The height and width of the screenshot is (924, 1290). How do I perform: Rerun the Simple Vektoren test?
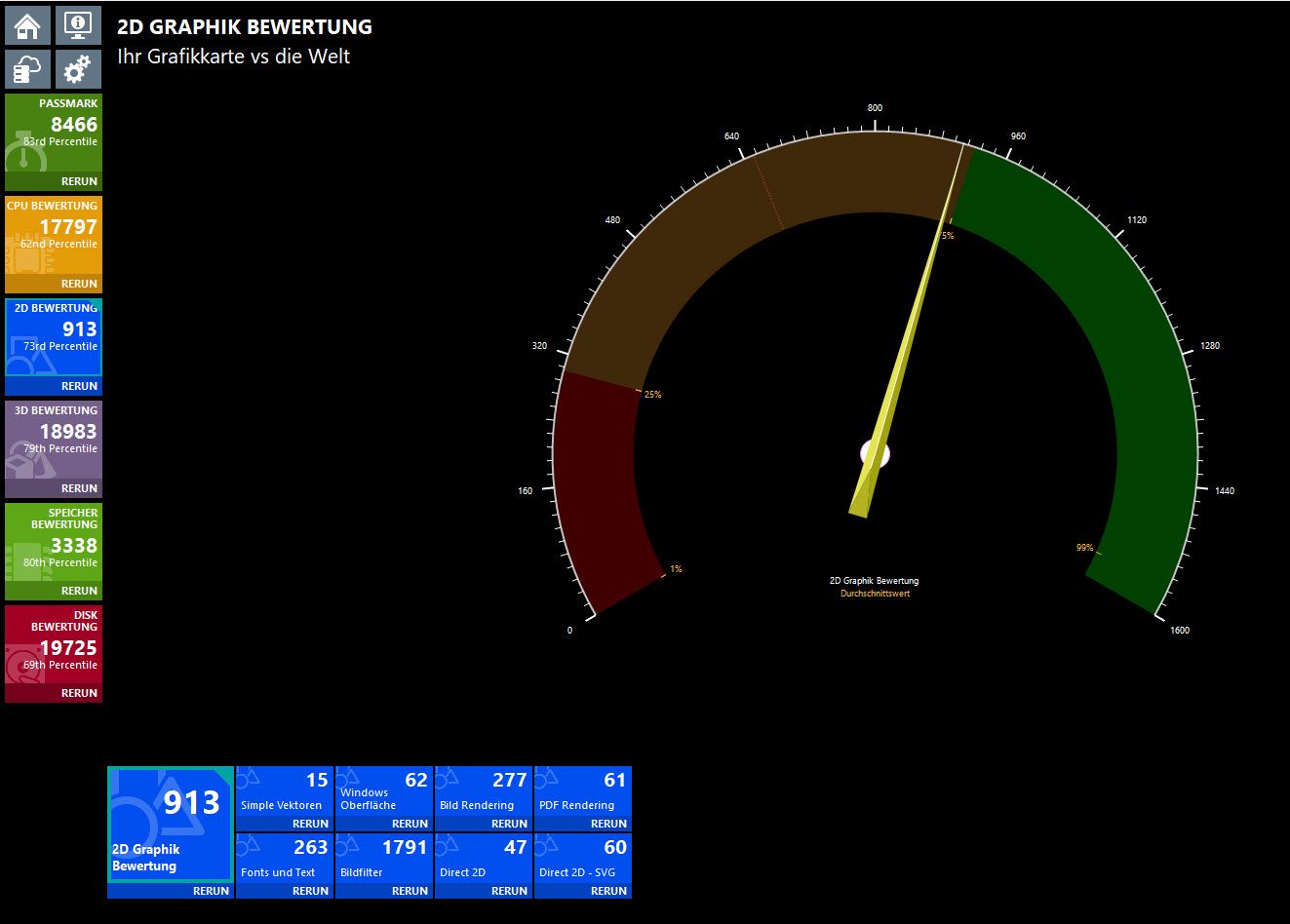(310, 824)
